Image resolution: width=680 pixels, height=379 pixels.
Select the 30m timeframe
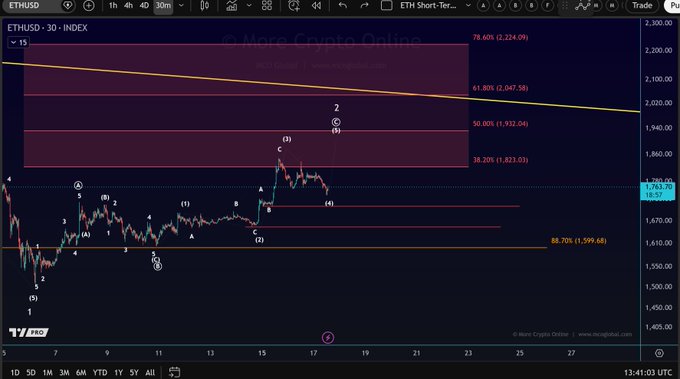click(163, 6)
